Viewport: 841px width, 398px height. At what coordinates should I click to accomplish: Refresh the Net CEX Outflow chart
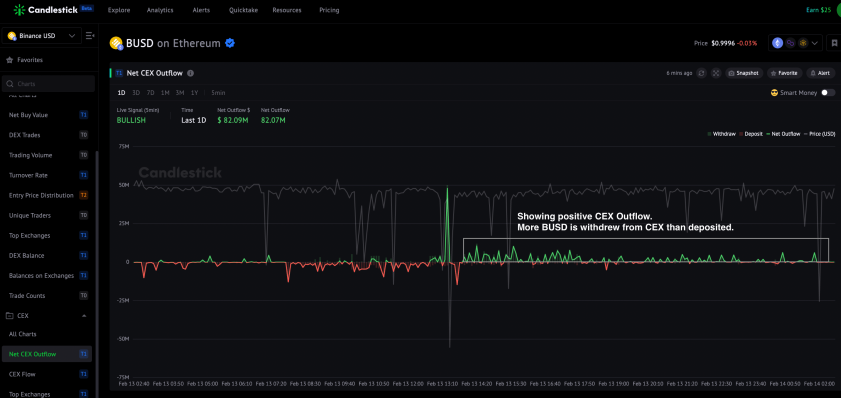pos(701,73)
